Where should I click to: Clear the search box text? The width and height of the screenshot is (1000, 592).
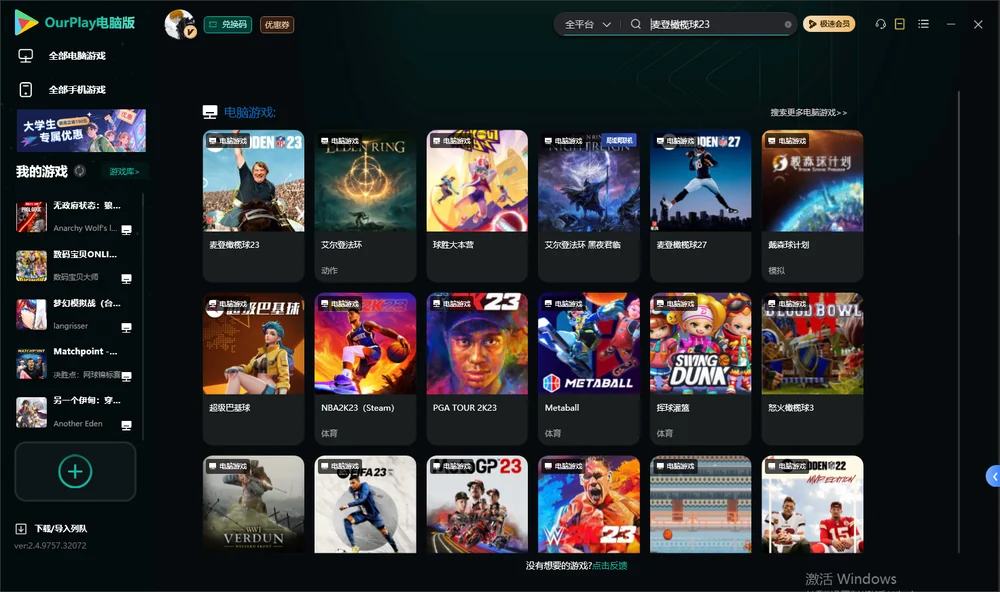coord(788,25)
